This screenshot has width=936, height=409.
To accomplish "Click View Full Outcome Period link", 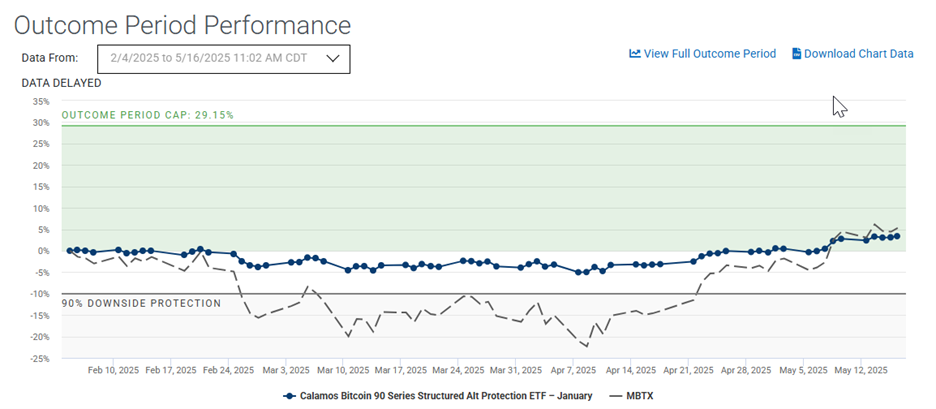I will (x=710, y=54).
